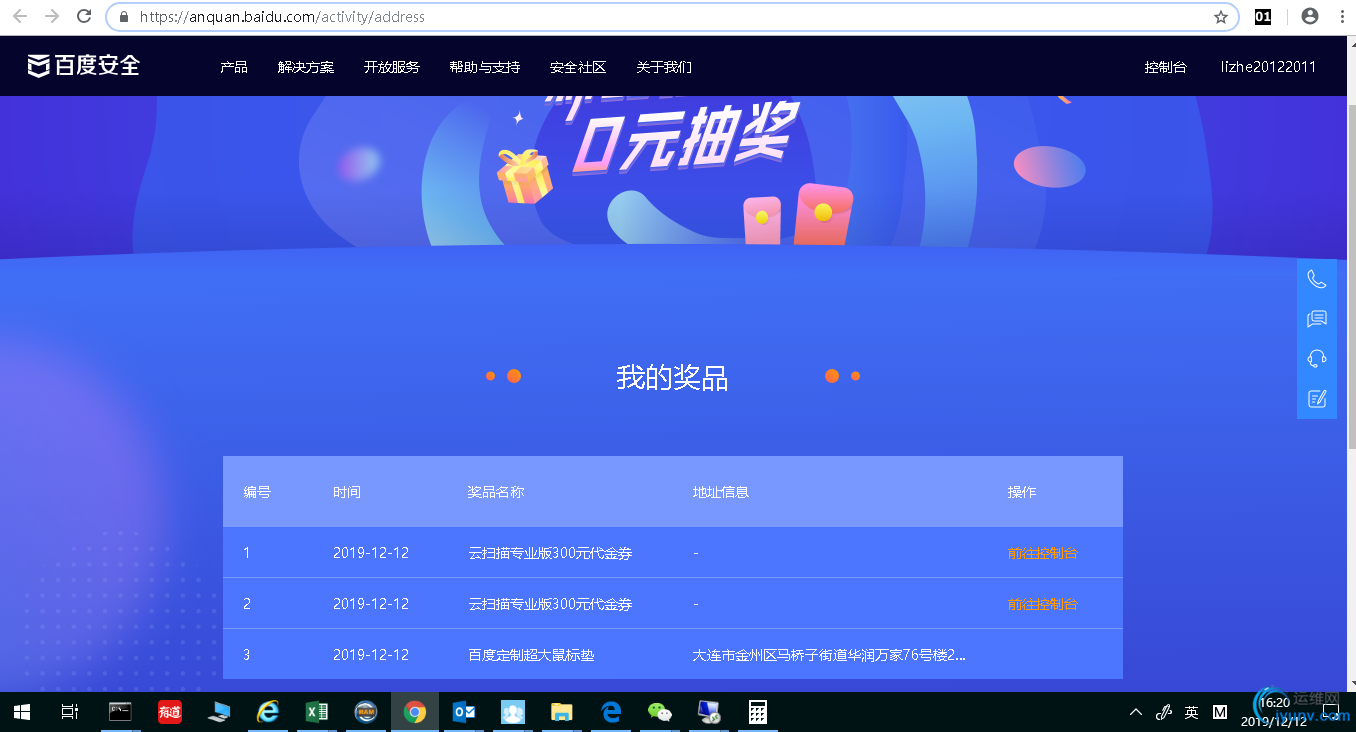Click the site security padlock icon

pyautogui.click(x=124, y=17)
